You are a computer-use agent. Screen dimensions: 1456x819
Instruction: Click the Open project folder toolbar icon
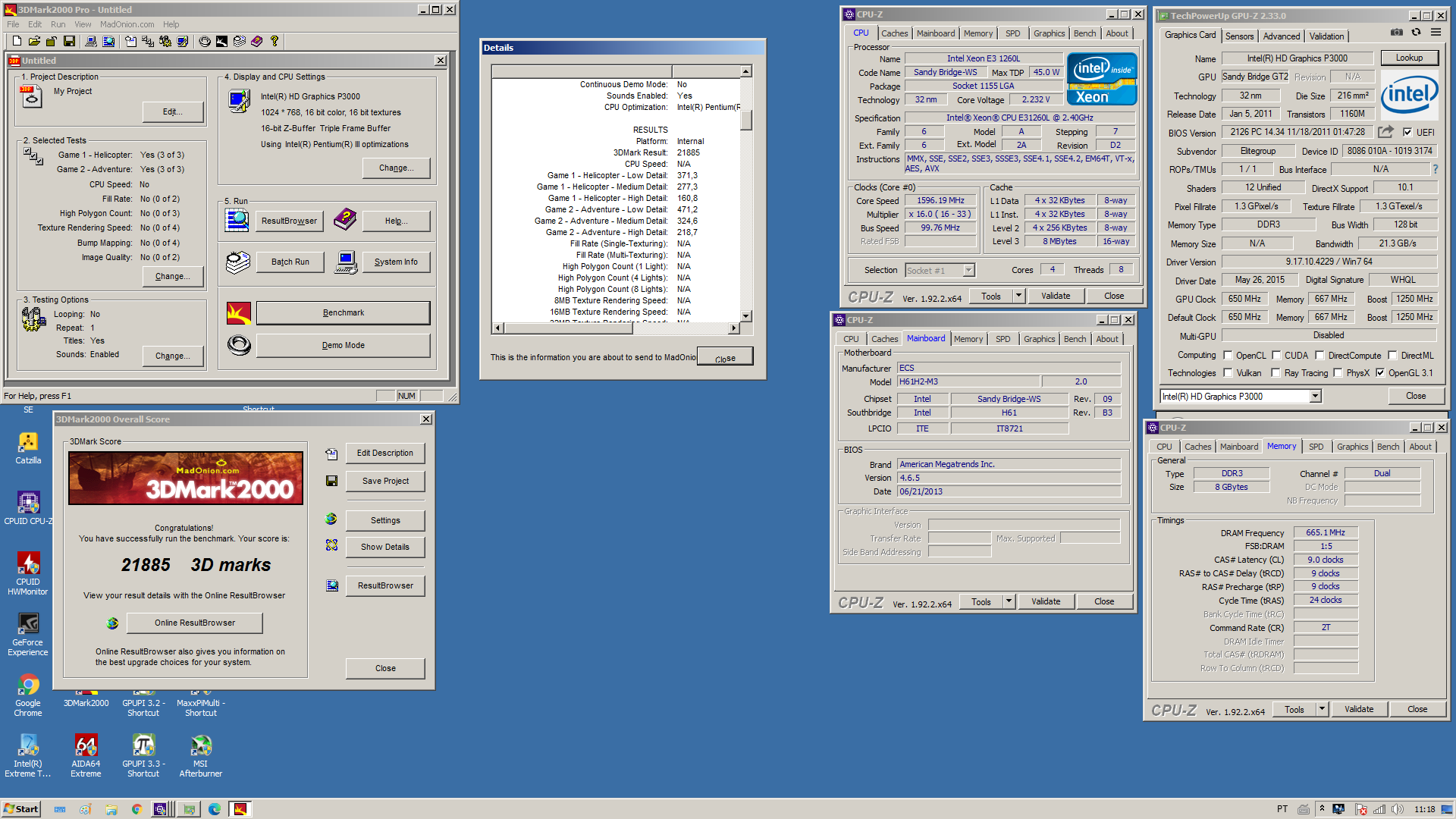pyautogui.click(x=34, y=42)
